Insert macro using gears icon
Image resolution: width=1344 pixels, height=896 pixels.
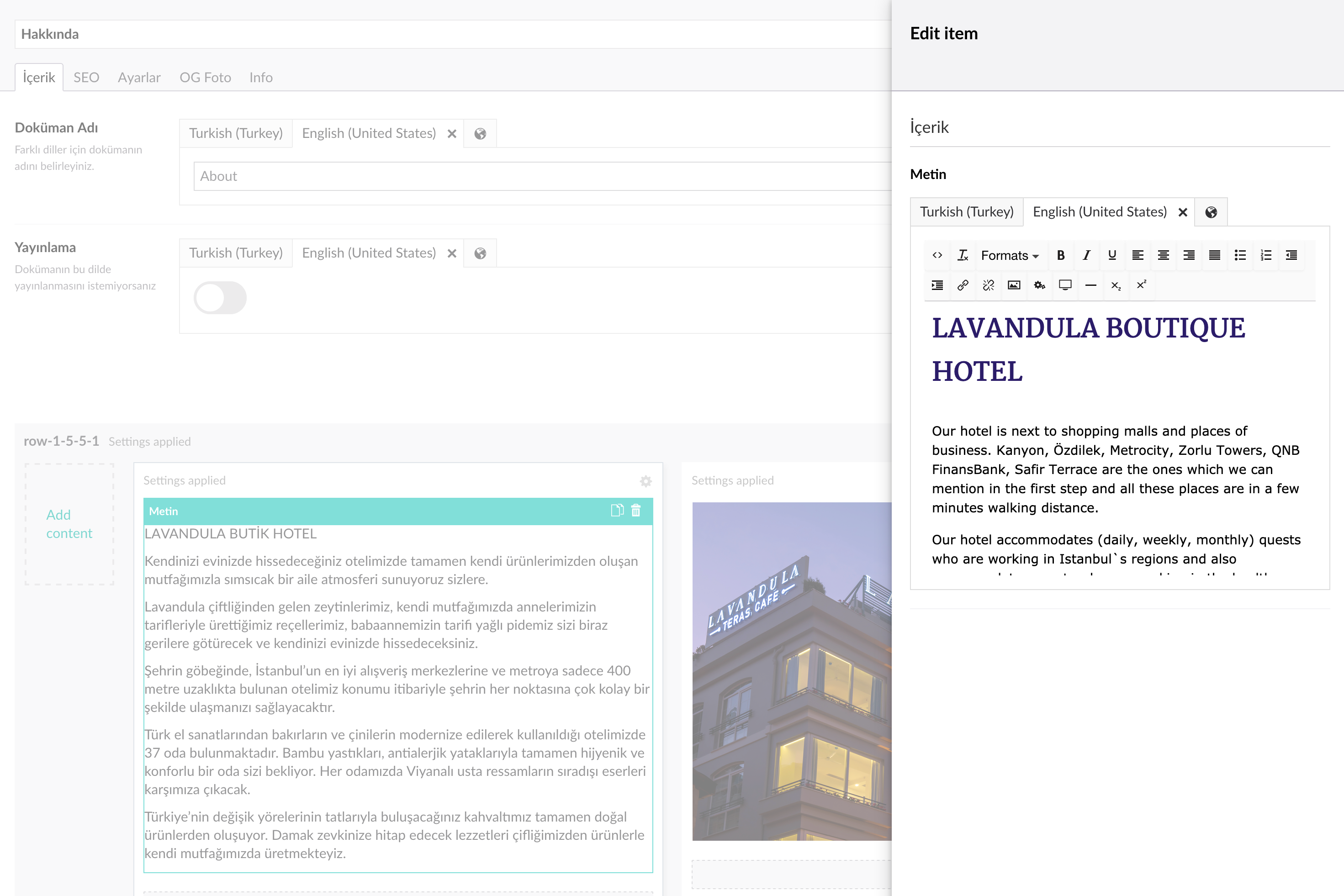[1040, 285]
